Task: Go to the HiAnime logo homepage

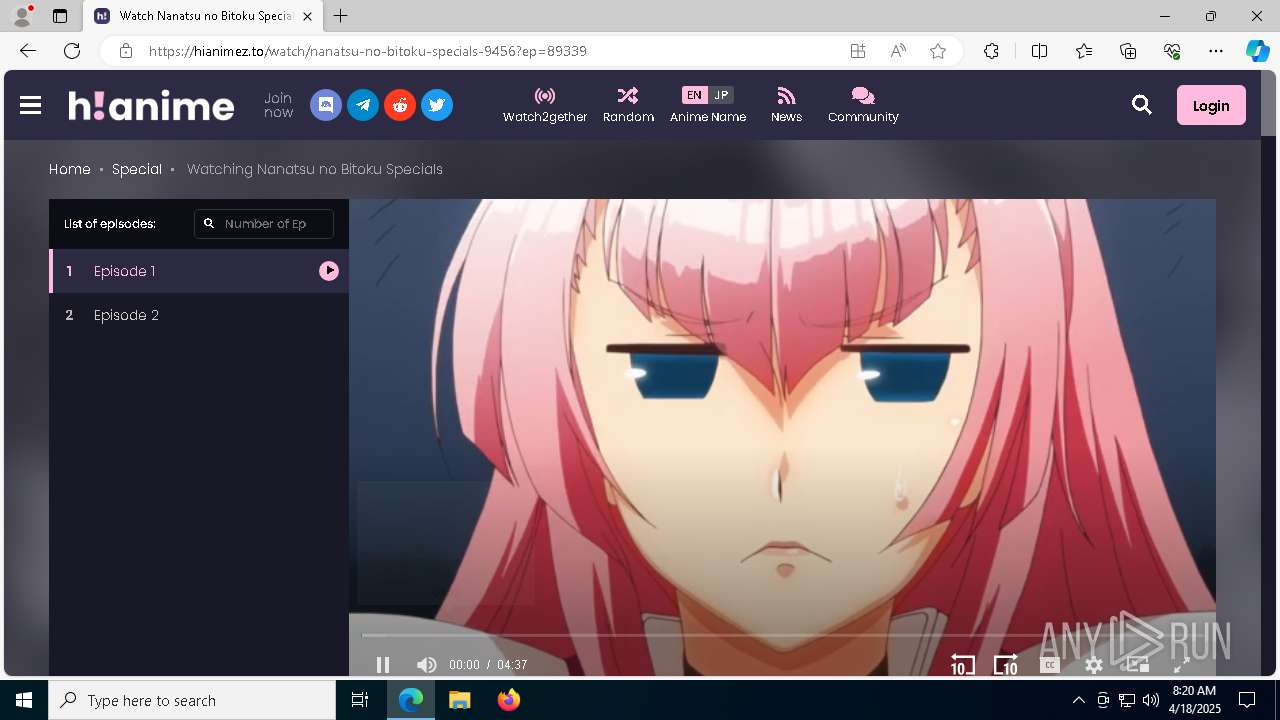Action: [x=151, y=105]
